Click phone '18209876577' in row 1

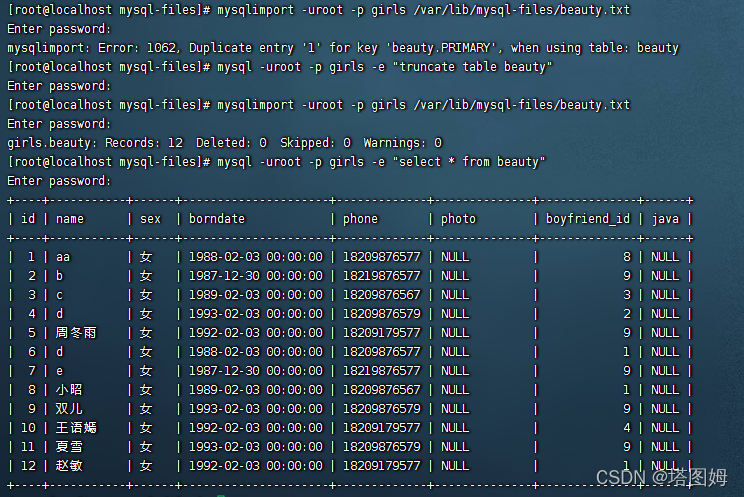point(381,257)
